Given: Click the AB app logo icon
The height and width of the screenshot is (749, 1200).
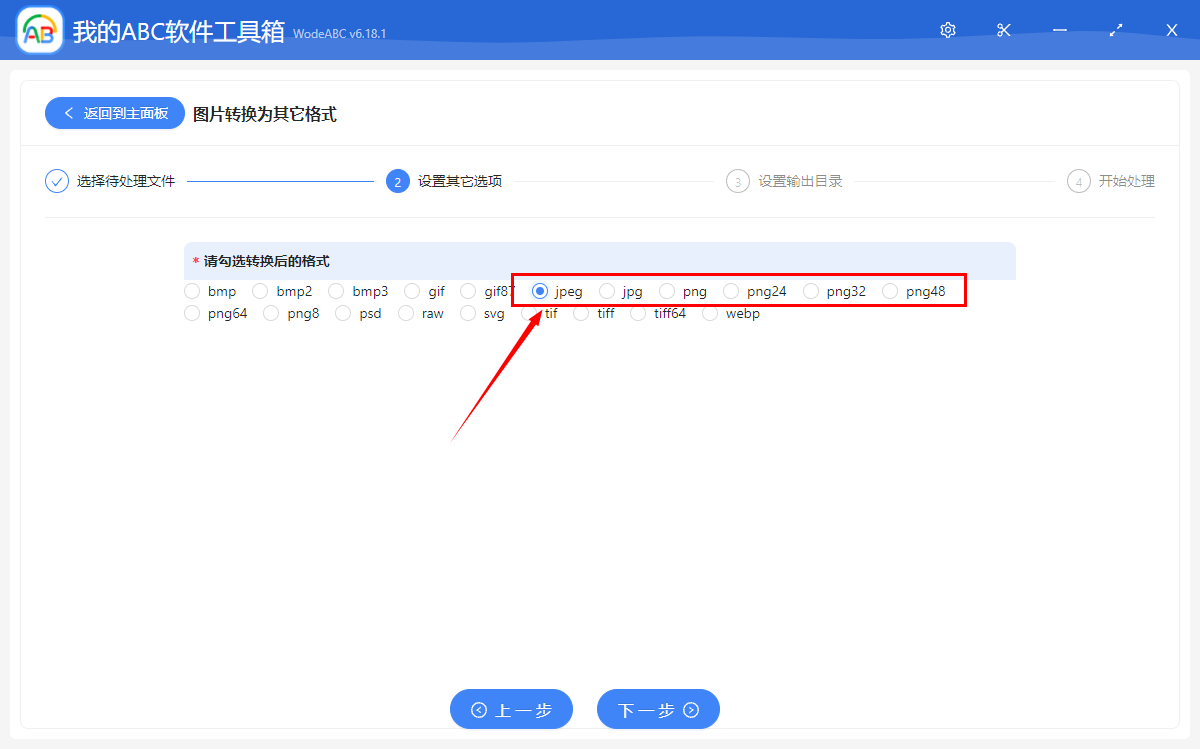Looking at the screenshot, I should 38,29.
